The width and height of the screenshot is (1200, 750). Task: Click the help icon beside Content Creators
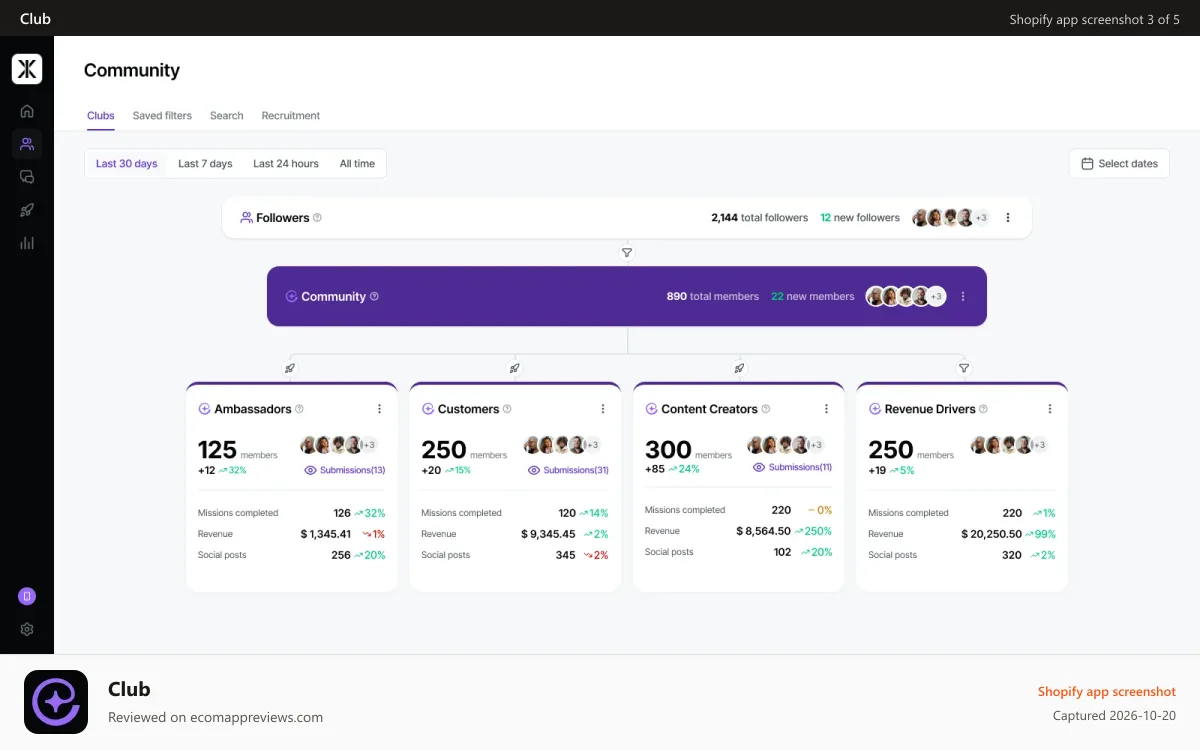(766, 409)
